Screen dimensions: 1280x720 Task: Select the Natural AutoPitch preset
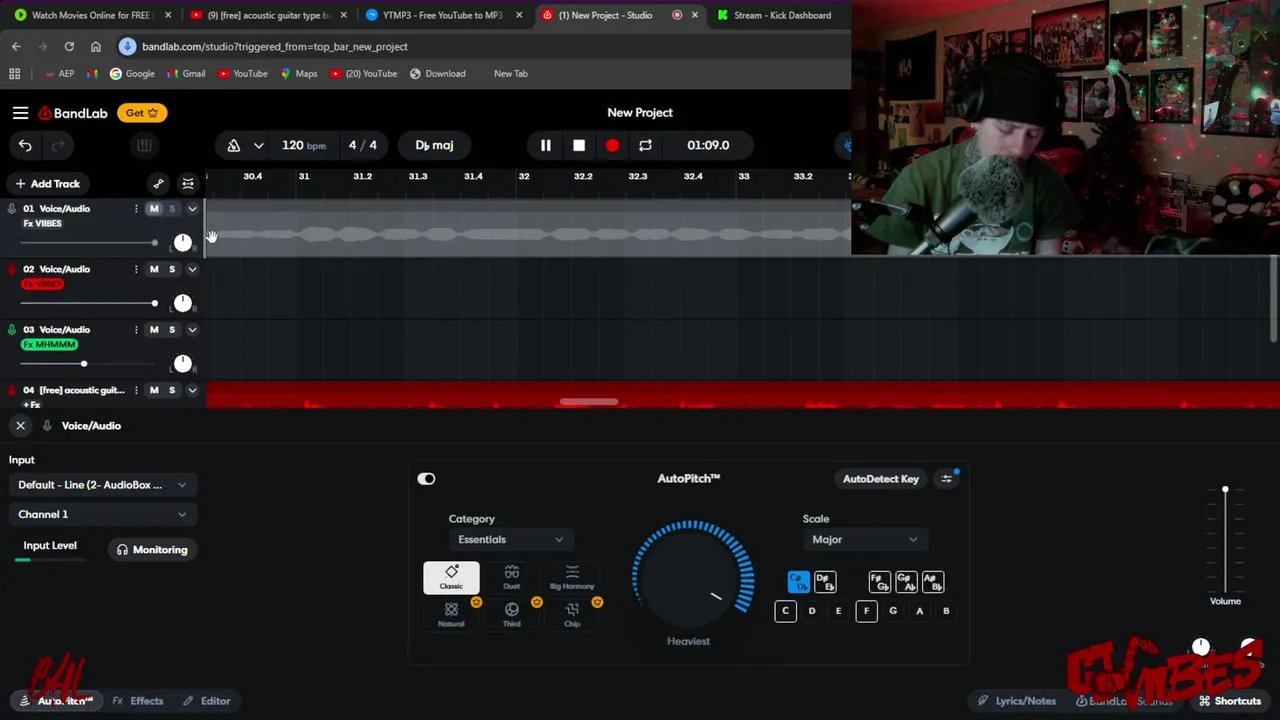[x=451, y=614]
